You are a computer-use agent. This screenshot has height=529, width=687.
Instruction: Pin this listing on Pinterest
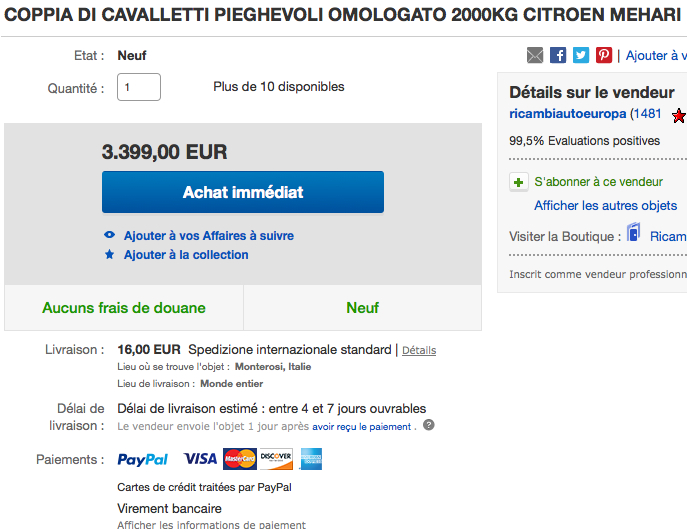pyautogui.click(x=604, y=55)
